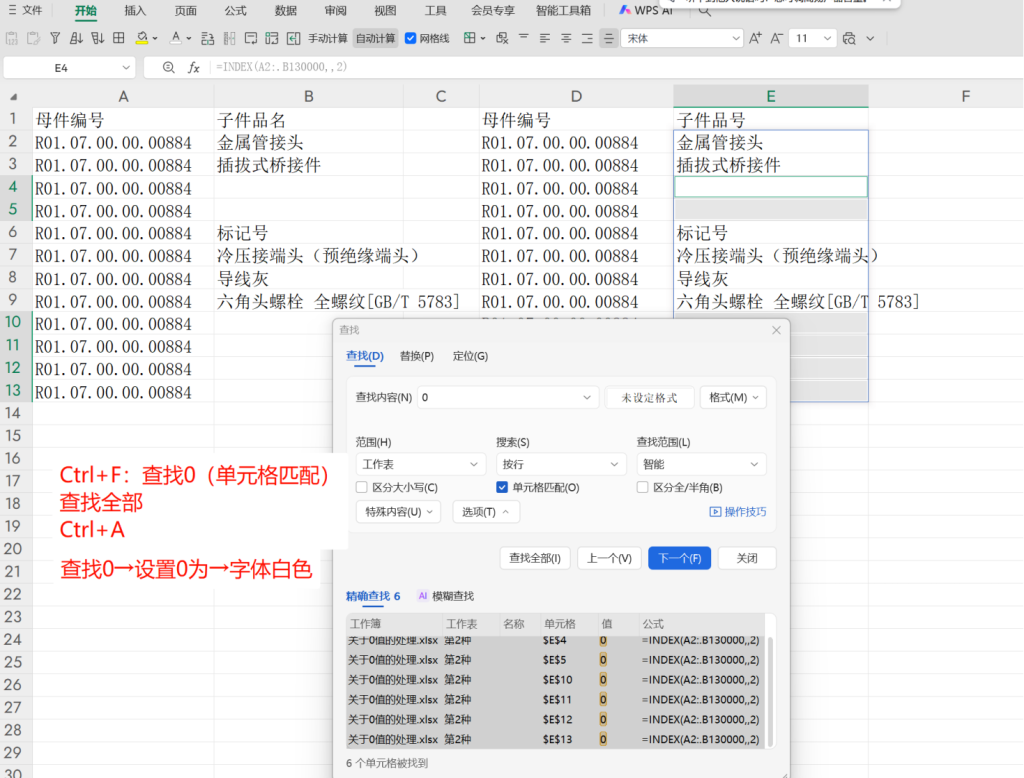Open the 搜索 按行 dropdown
This screenshot has width=1024, height=778.
tap(560, 464)
